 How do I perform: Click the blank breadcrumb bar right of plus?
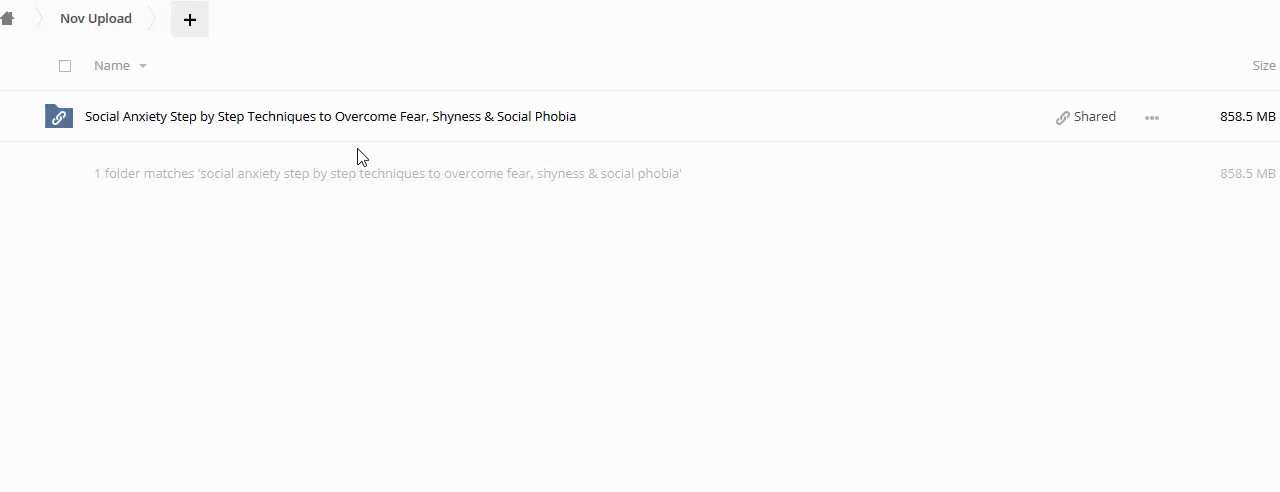(700, 19)
